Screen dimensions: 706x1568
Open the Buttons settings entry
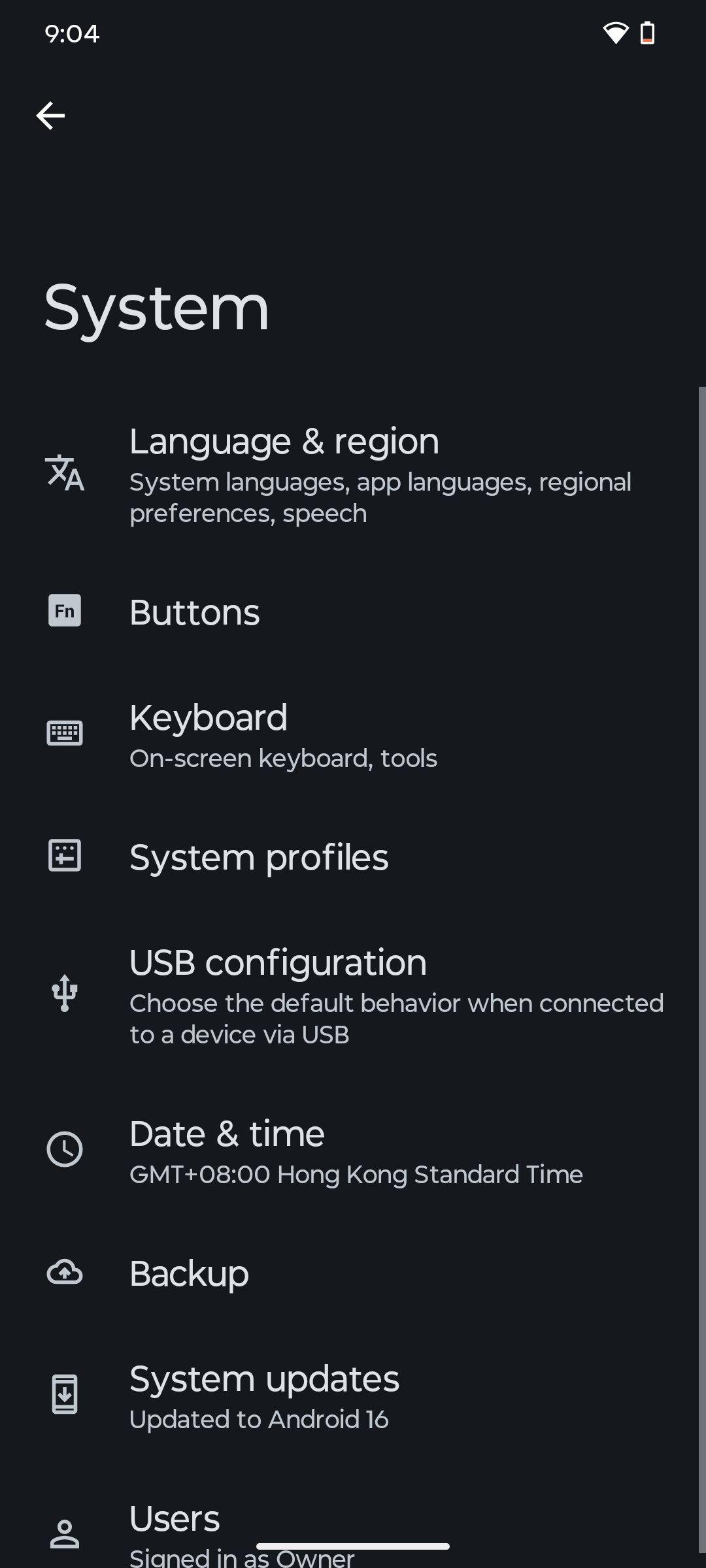point(195,613)
